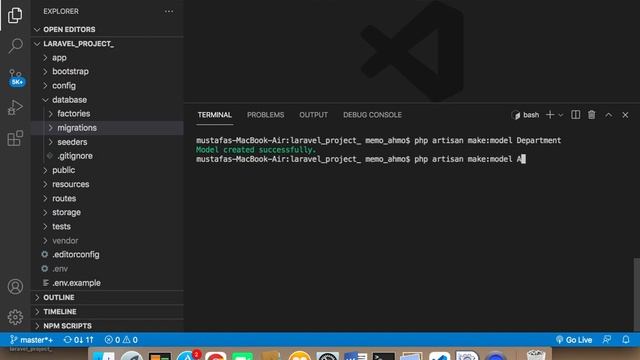This screenshot has width=640, height=360.
Task: Expand the factories folder
Action: pos(108,113)
